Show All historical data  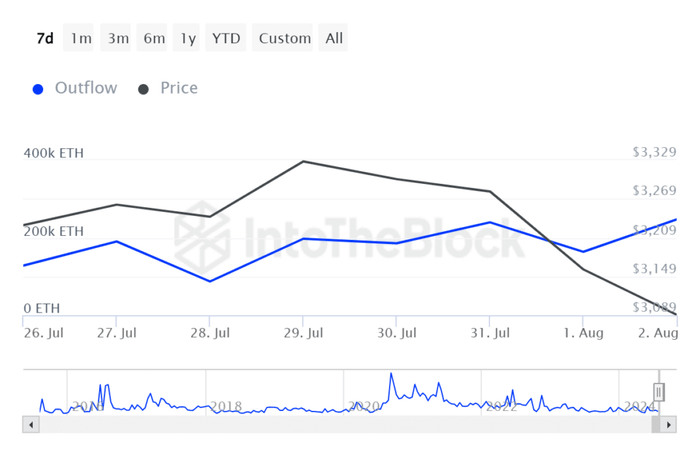[333, 38]
